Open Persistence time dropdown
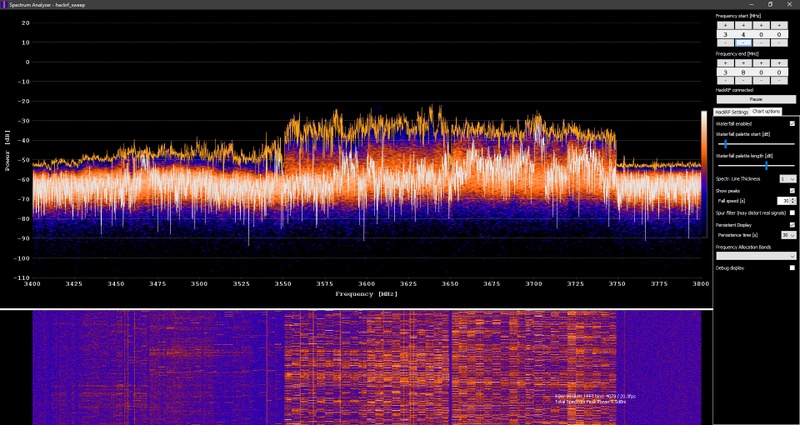This screenshot has height=425, width=800. coord(788,235)
